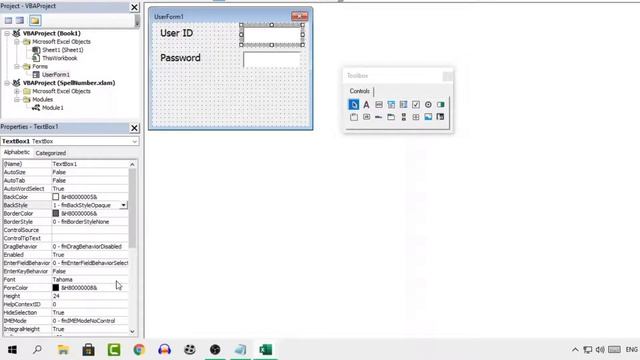This screenshot has width=640, height=360.
Task: Collapse the VBAProject (Book1) node
Action: tap(7, 33)
